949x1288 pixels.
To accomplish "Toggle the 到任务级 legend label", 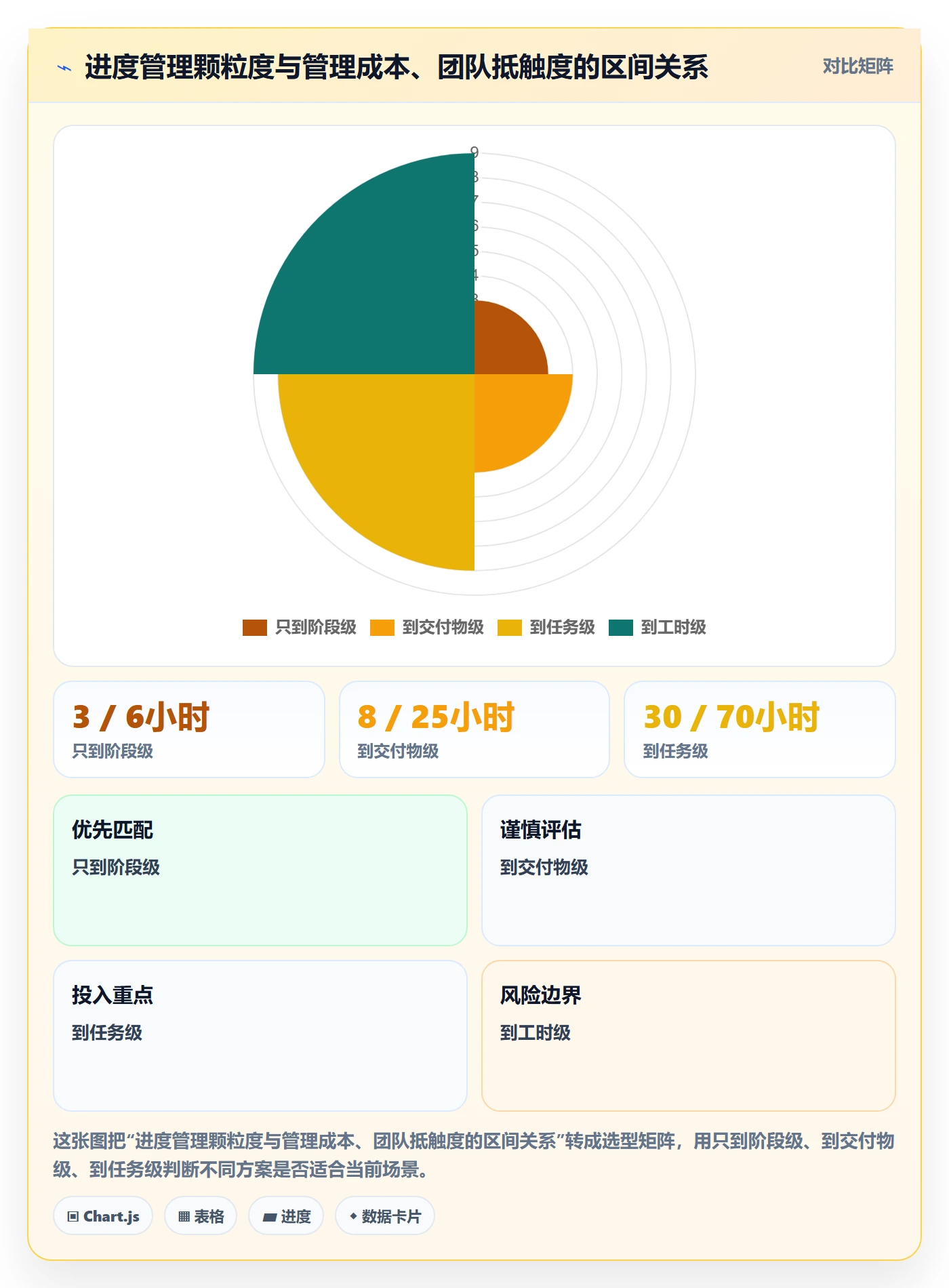I will 563,628.
